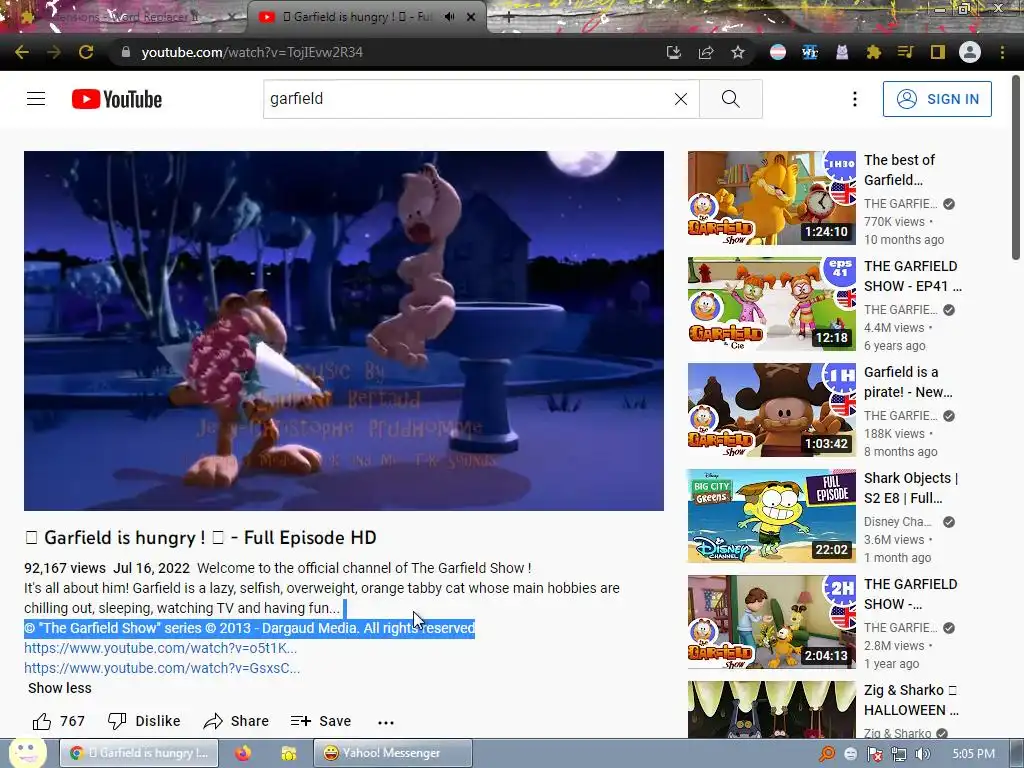Open THE GARFIELD SHOW EP41 thumbnail
This screenshot has height=768, width=1024.
point(771,304)
